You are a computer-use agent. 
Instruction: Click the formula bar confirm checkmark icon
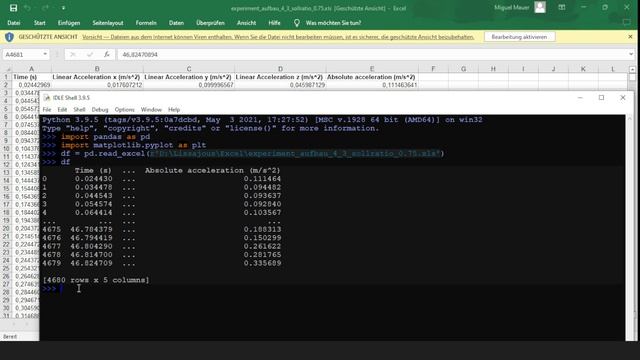point(90,54)
